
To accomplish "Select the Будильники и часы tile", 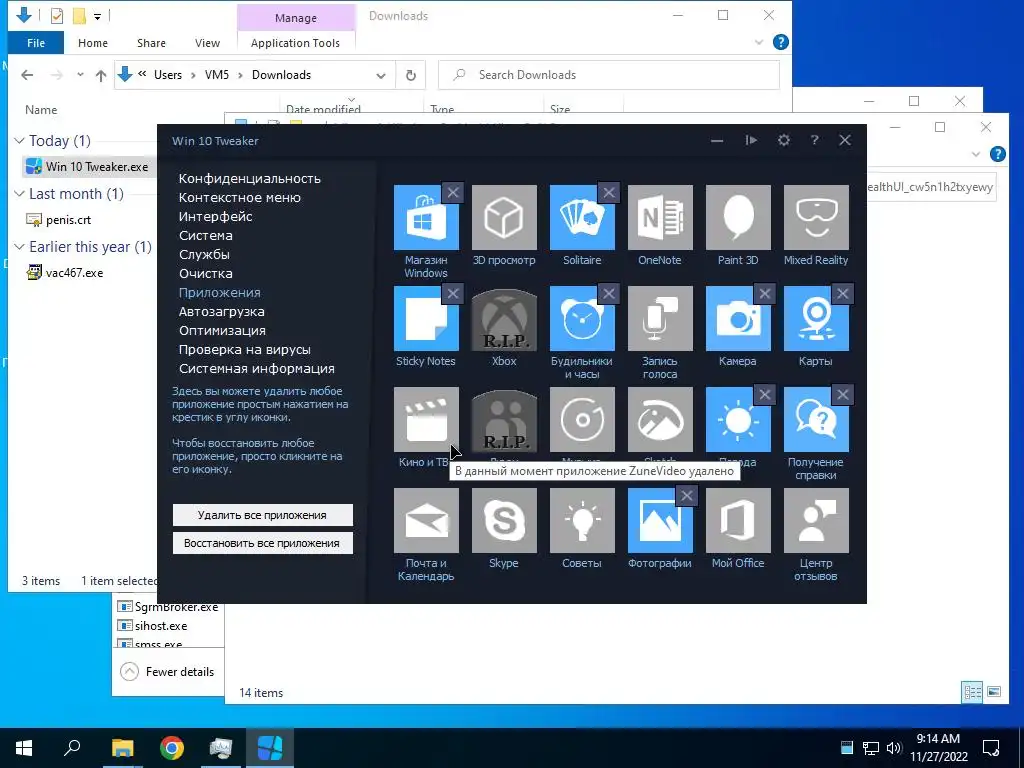I will point(582,319).
